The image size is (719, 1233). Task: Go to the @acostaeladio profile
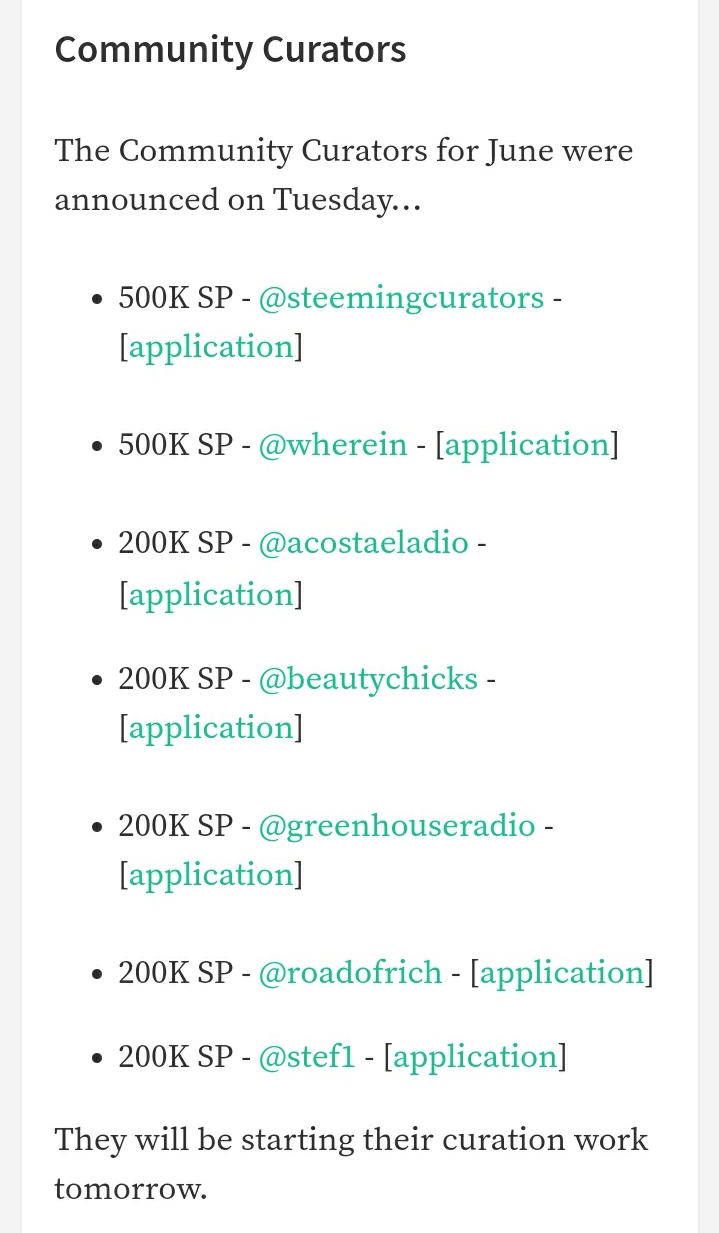click(x=363, y=543)
